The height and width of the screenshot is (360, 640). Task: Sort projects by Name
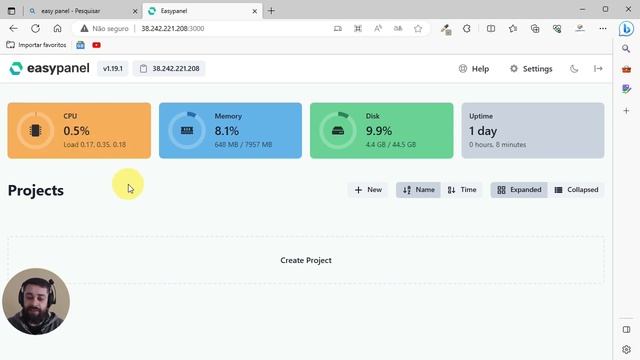(418, 190)
